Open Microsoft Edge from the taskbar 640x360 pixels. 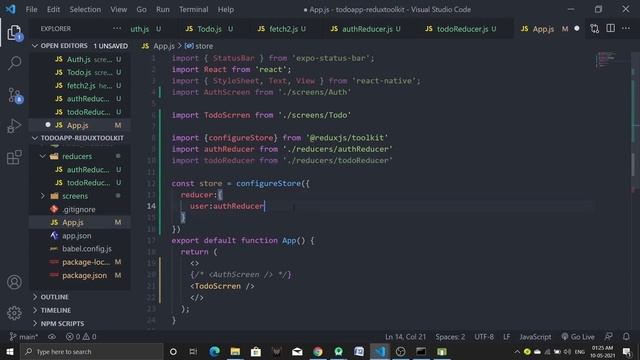click(x=214, y=351)
